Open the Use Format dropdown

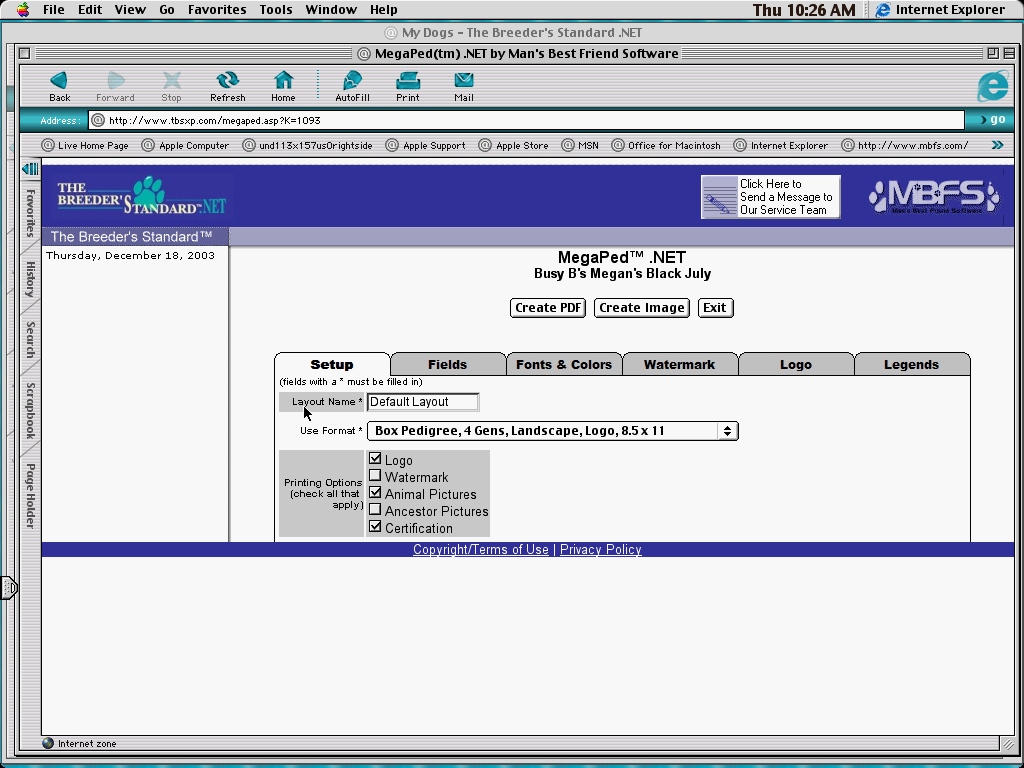point(552,431)
